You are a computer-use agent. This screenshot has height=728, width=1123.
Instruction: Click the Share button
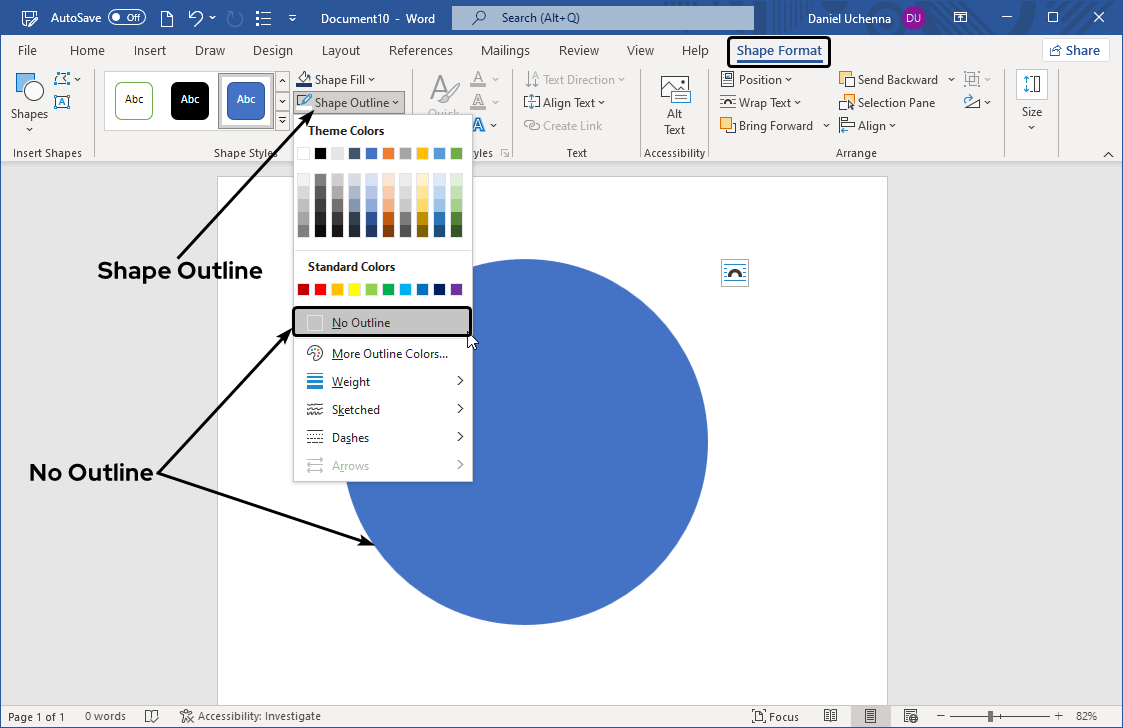[x=1075, y=51]
